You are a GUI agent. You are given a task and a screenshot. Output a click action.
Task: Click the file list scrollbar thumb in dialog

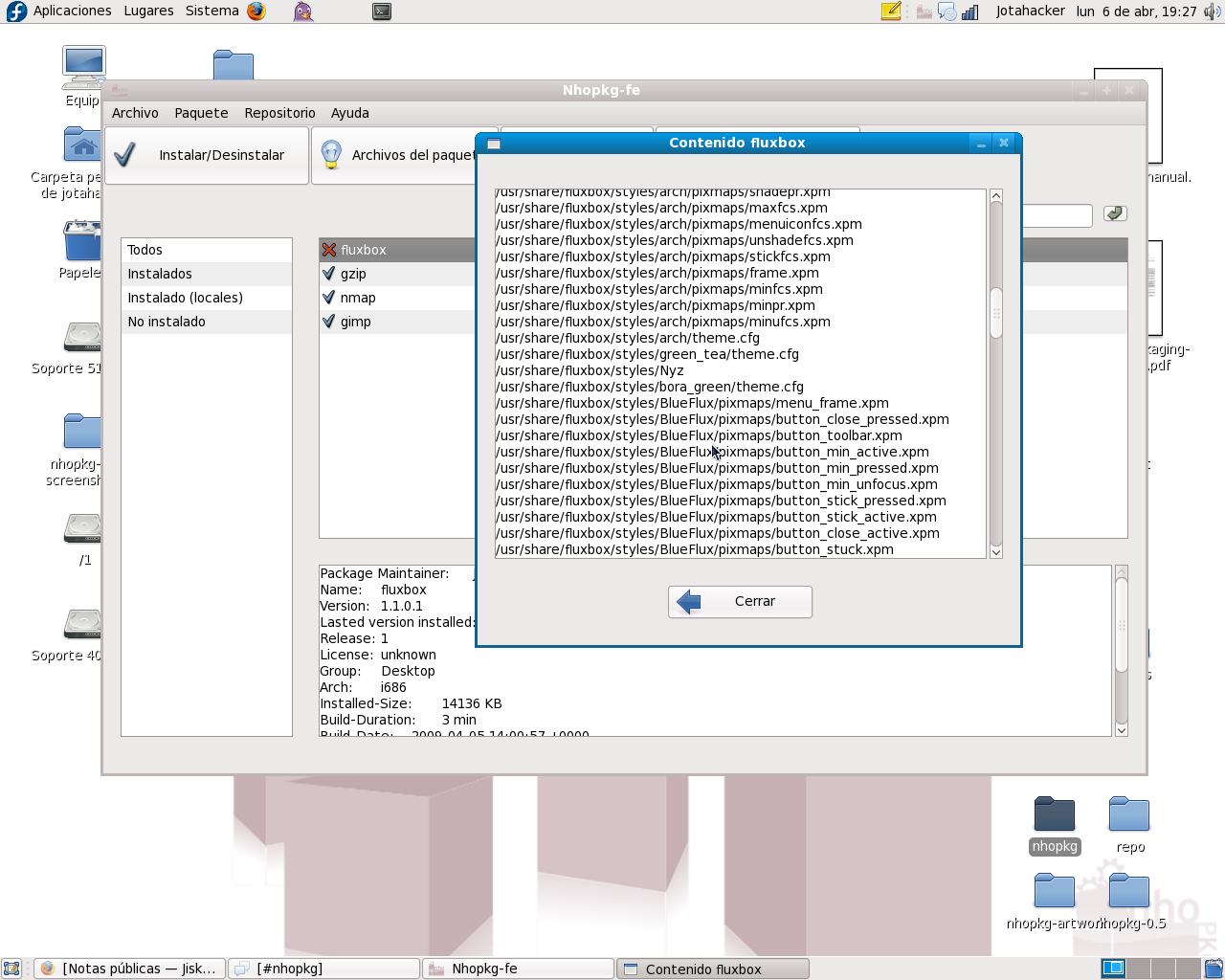click(x=996, y=313)
